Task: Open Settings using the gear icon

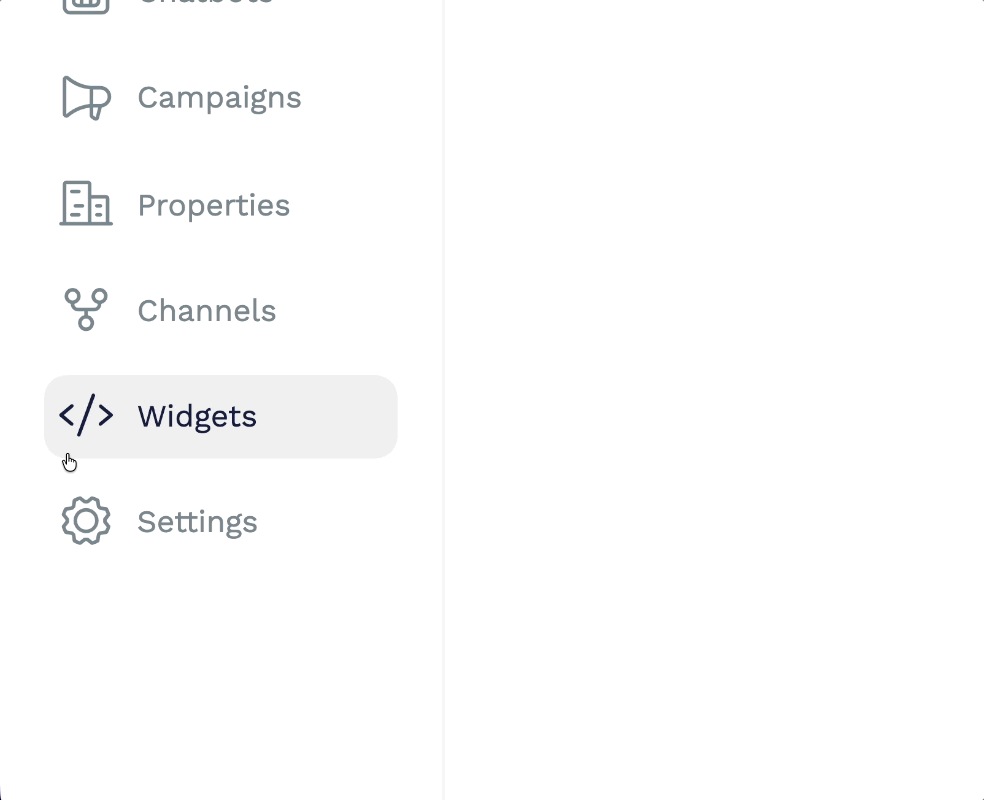Action: pyautogui.click(x=86, y=522)
